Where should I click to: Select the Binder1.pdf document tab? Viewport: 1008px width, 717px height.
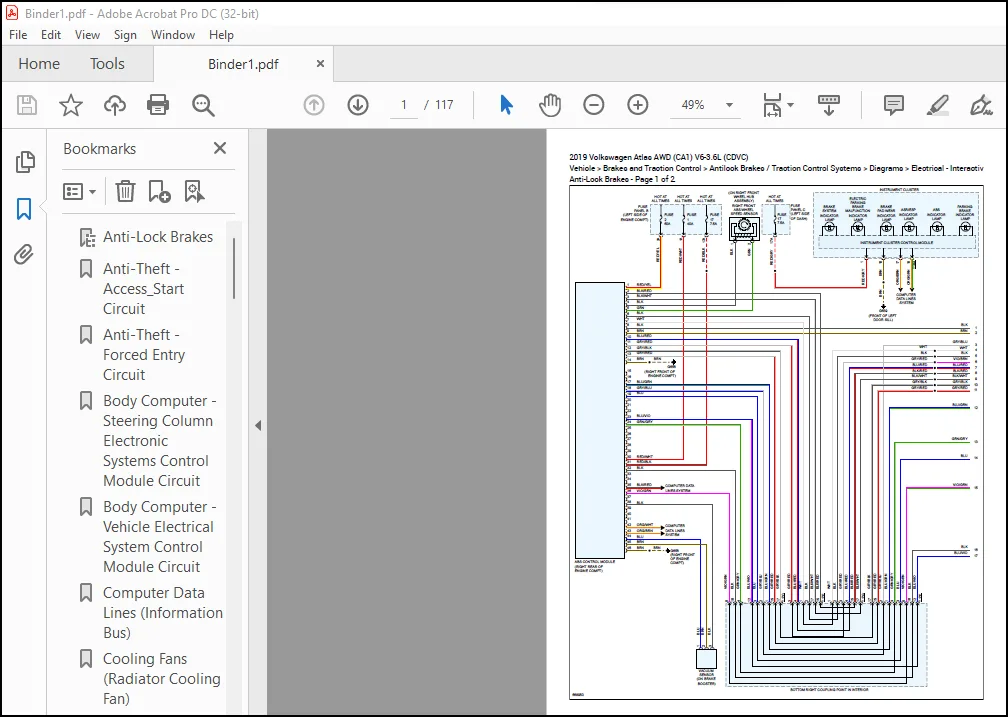click(x=243, y=64)
